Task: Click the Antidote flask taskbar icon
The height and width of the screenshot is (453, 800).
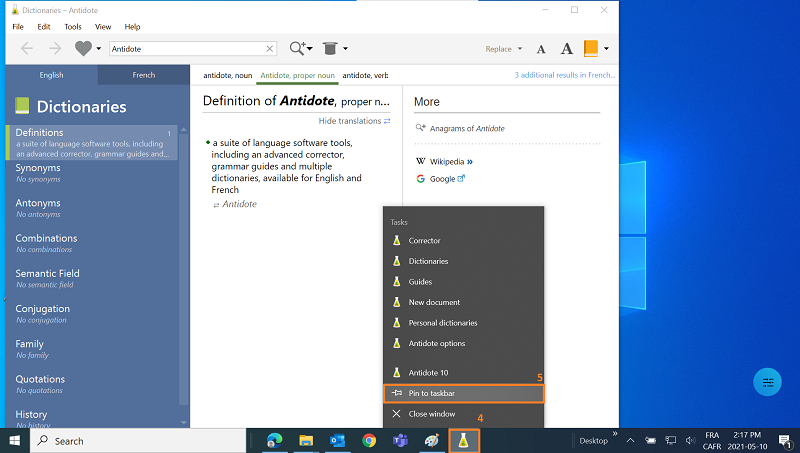Action: (x=463, y=440)
